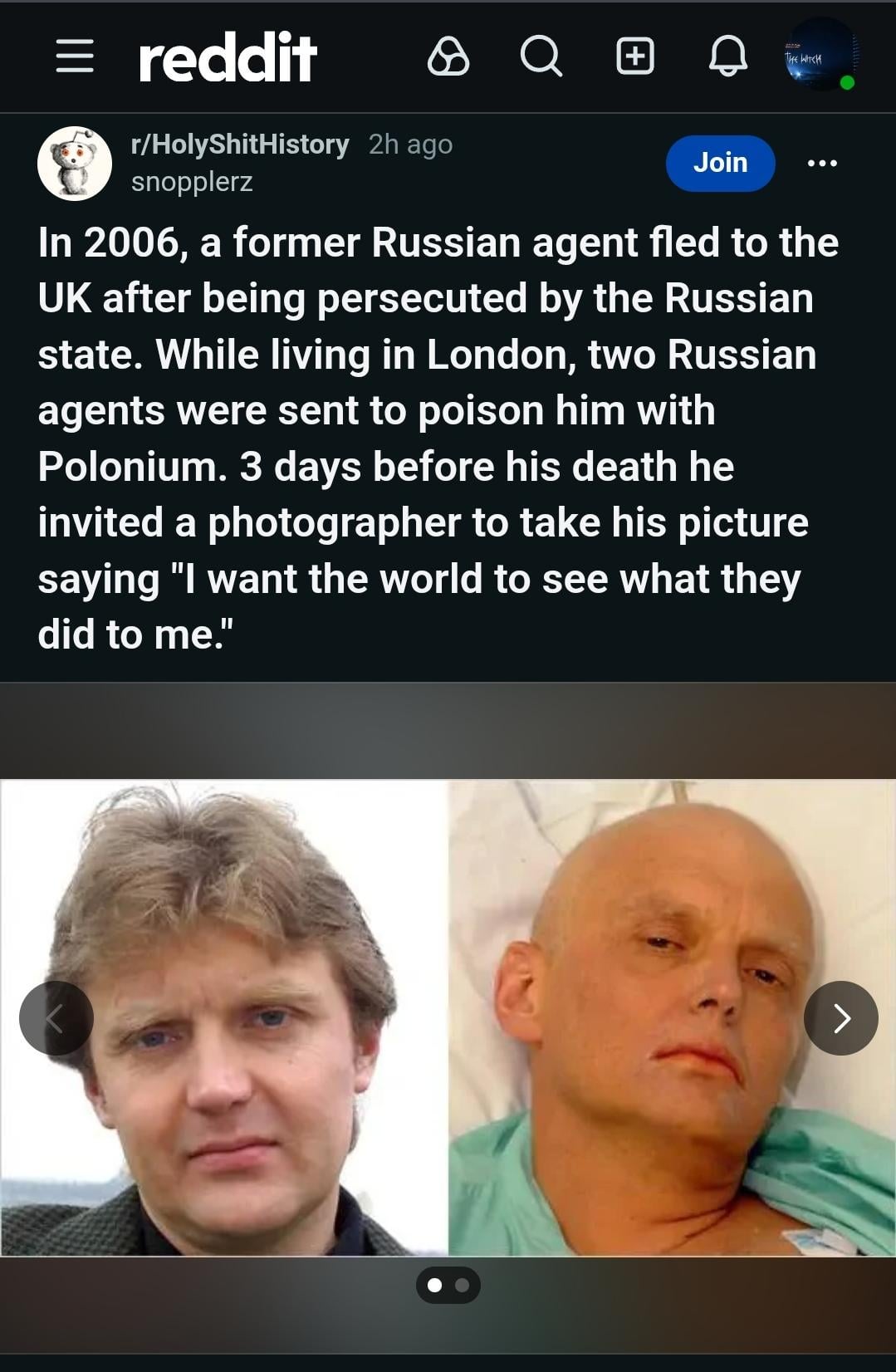Open the left before-photo image
The width and height of the screenshot is (896, 1372).
coord(224,1017)
